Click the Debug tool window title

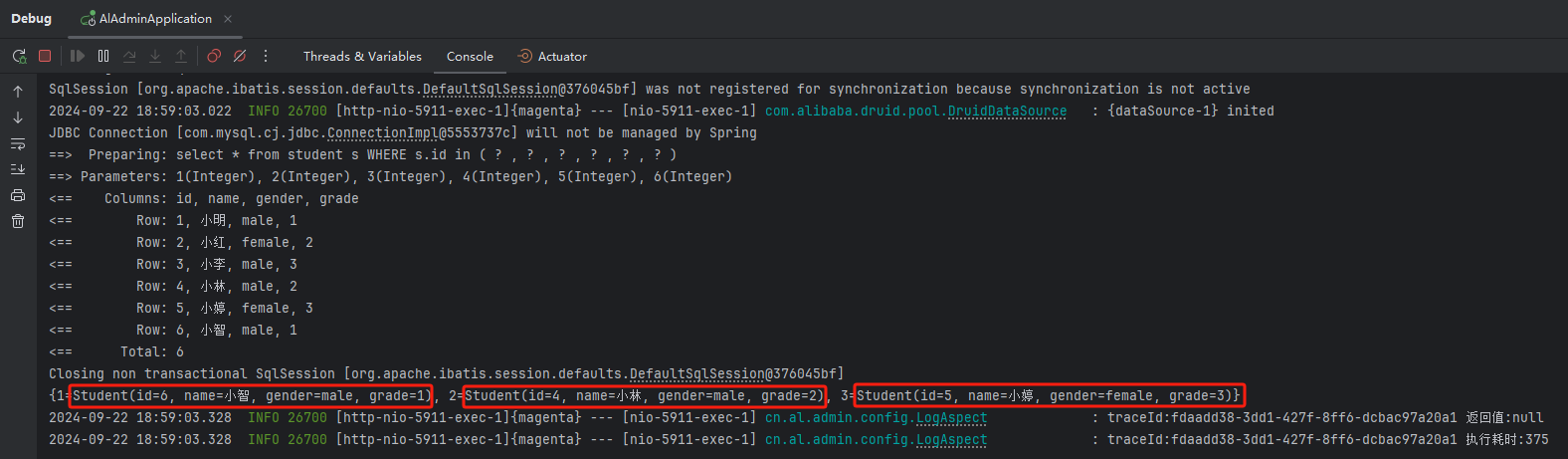(x=32, y=19)
